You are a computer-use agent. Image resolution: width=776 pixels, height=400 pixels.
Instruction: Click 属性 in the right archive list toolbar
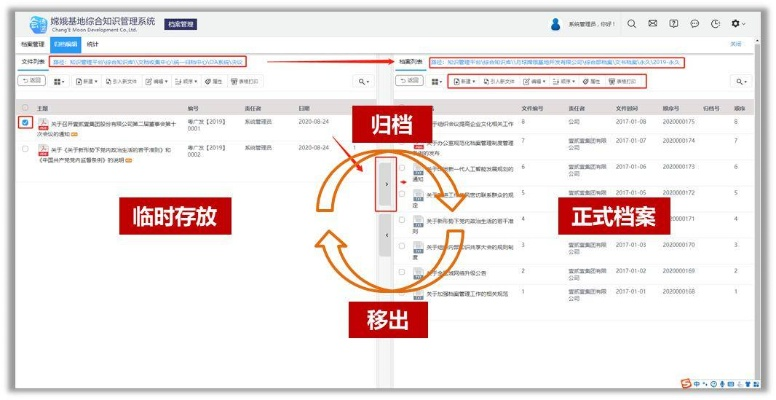point(591,81)
